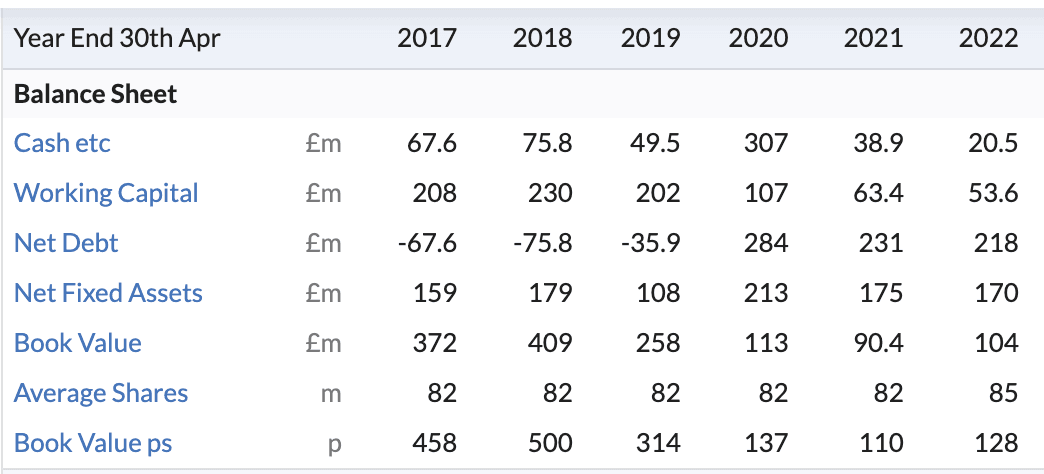Select the 2021 Book Value figure 90.4
1044x474 pixels.
[876, 343]
